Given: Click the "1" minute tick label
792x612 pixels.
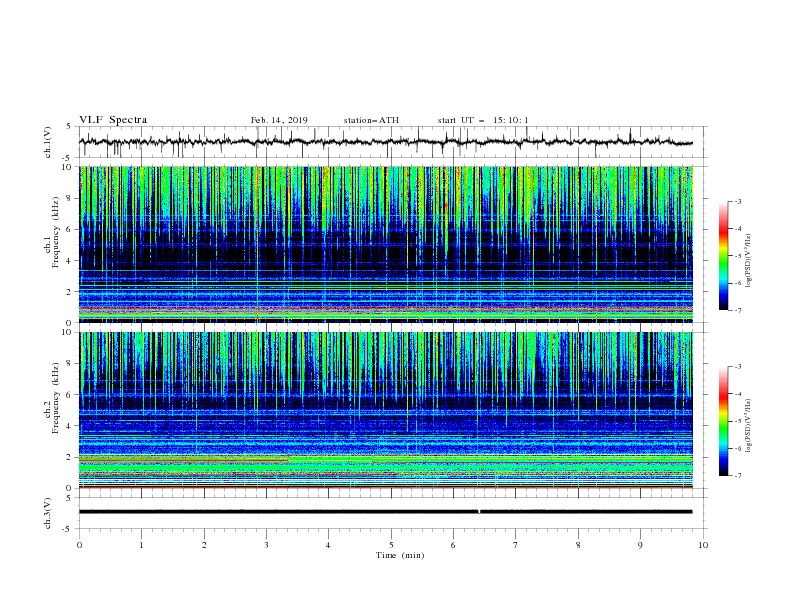Looking at the screenshot, I should 141,545.
